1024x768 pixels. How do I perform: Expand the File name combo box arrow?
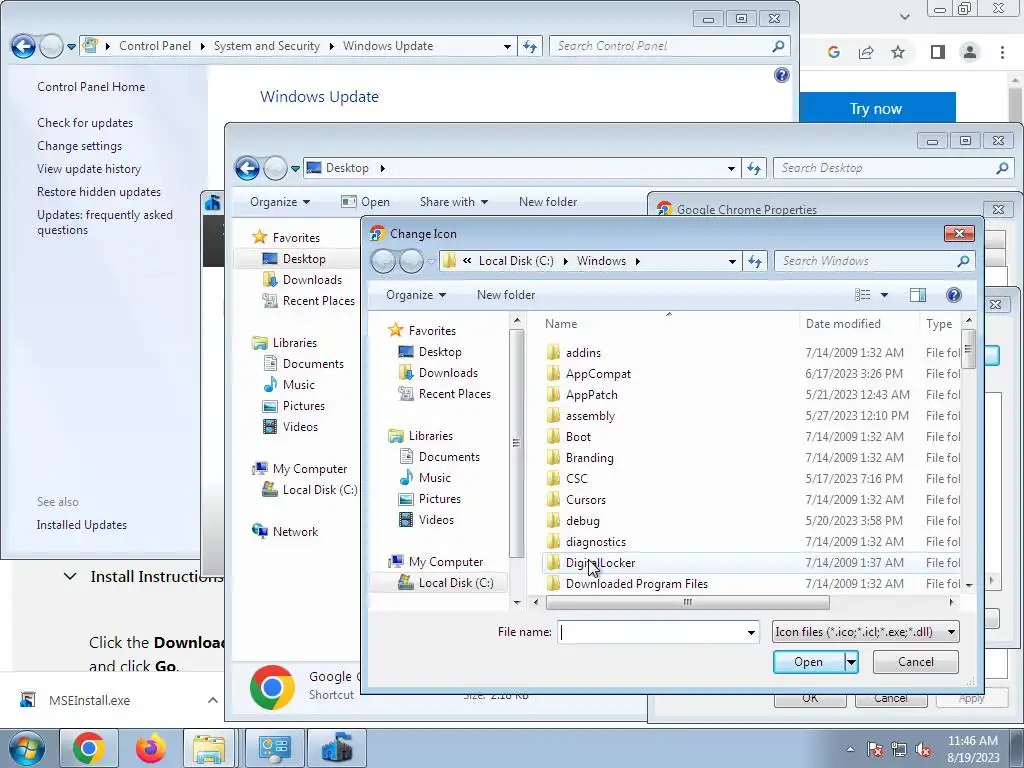(x=751, y=632)
